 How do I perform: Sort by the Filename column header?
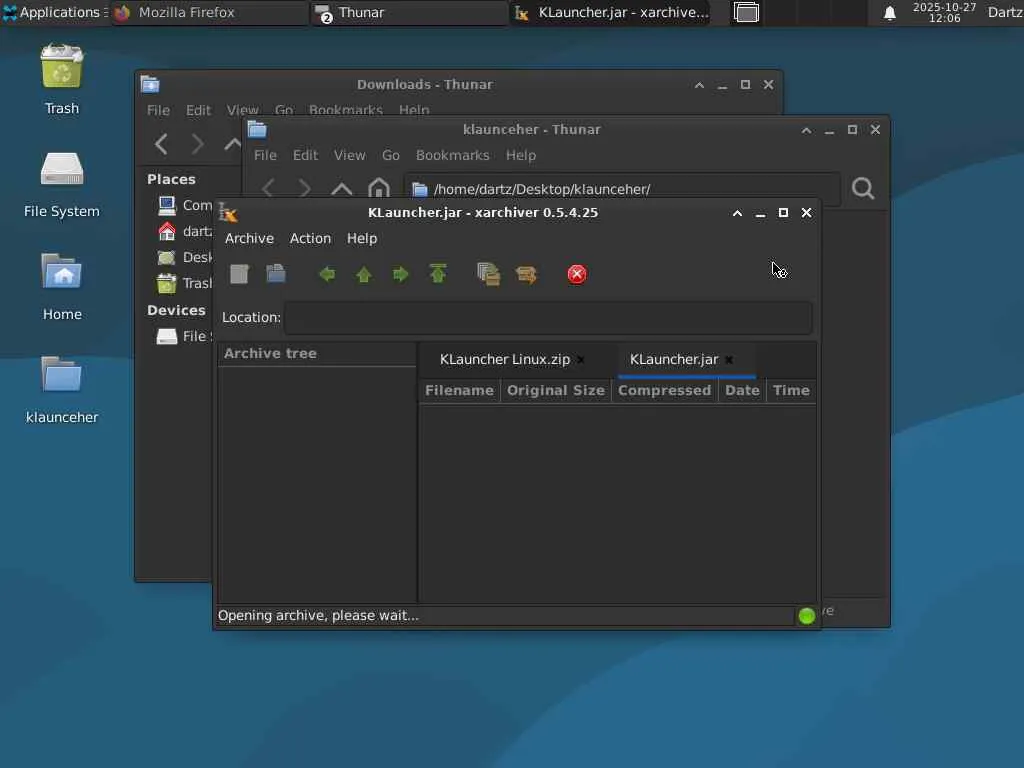[x=459, y=391]
